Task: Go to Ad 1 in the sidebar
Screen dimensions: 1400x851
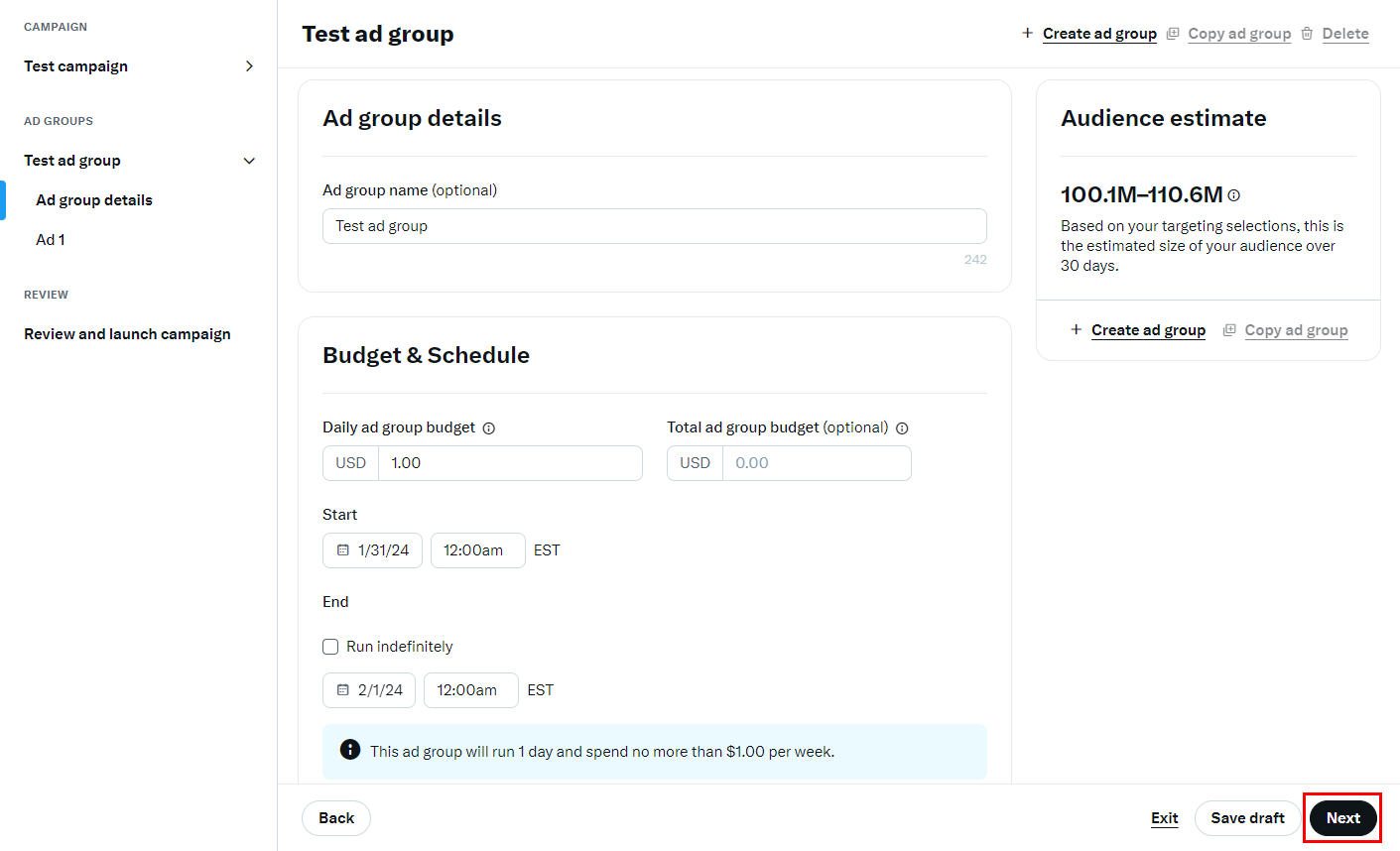Action: [x=51, y=240]
